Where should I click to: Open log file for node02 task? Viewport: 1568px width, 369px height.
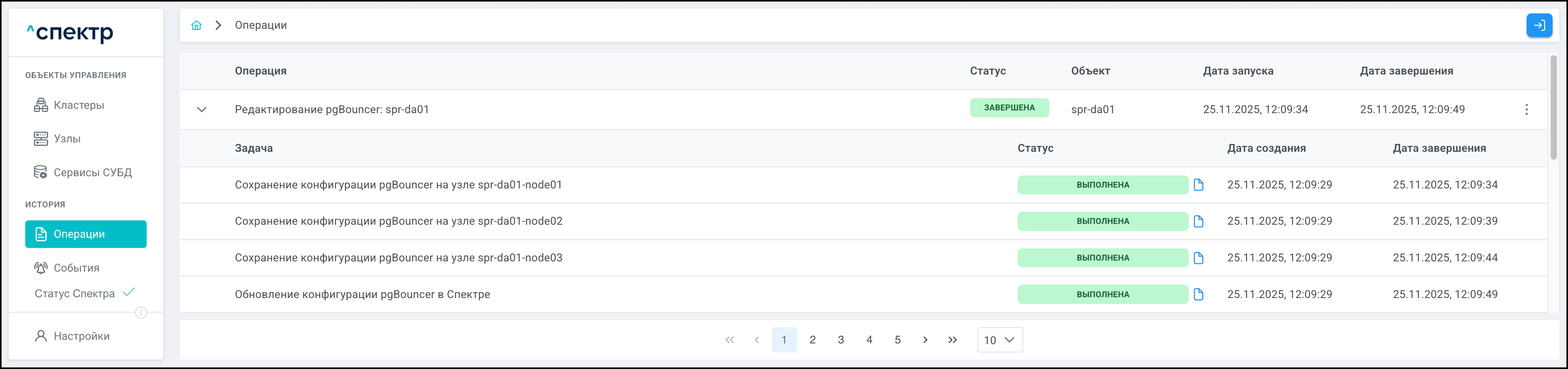1199,222
